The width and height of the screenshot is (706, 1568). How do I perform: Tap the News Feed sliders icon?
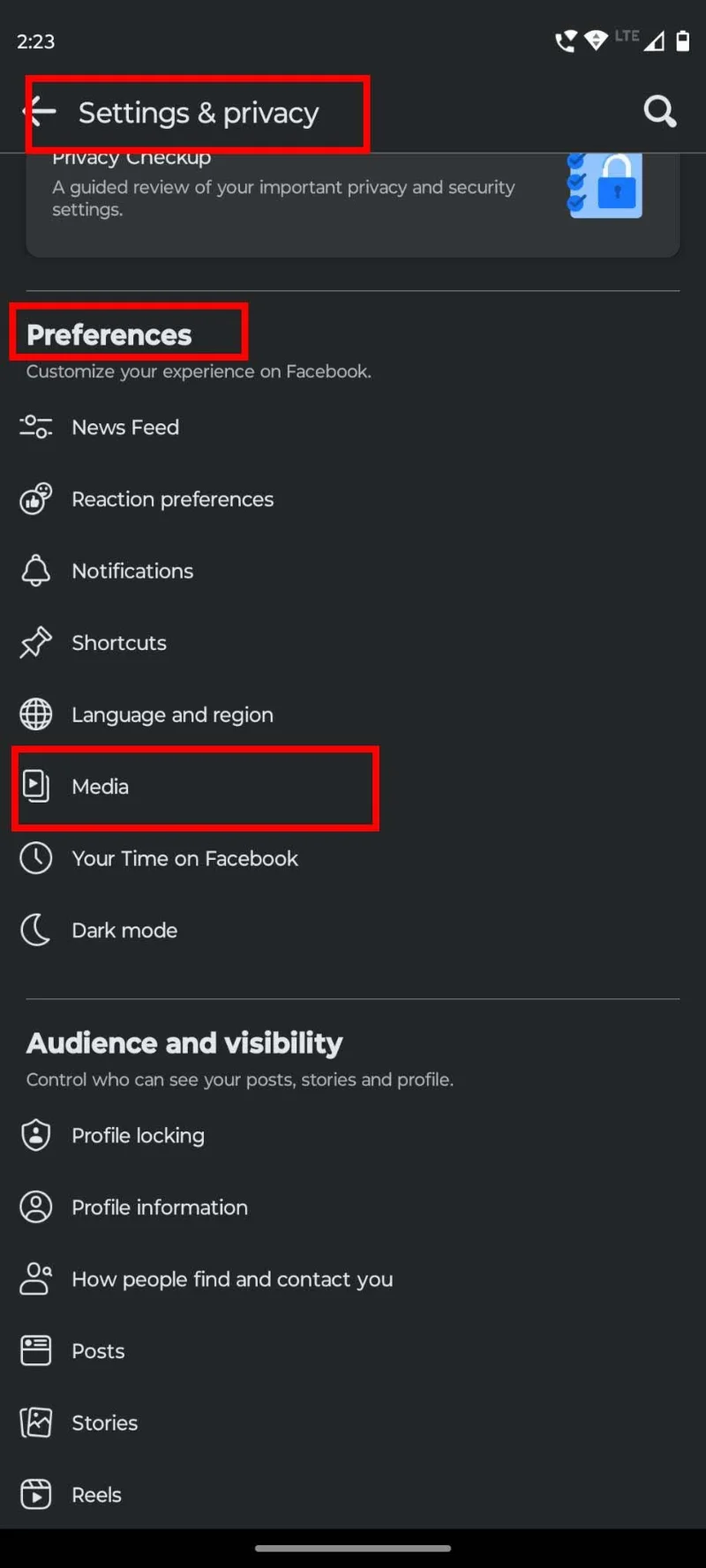coord(36,428)
